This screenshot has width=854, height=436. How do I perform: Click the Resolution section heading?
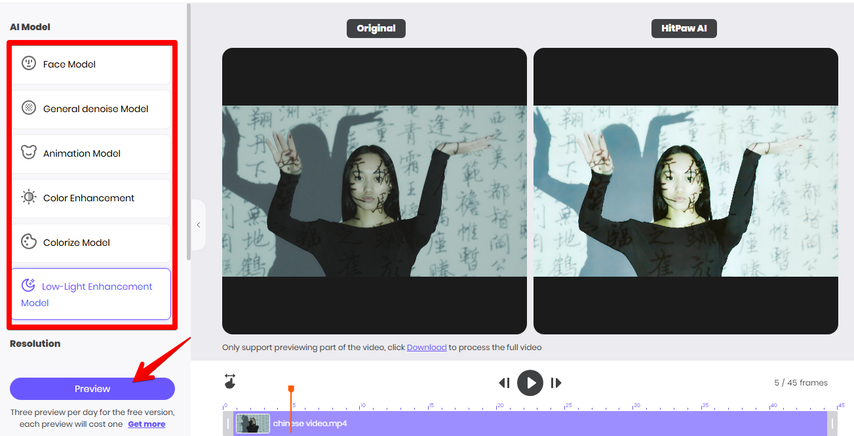(x=35, y=343)
